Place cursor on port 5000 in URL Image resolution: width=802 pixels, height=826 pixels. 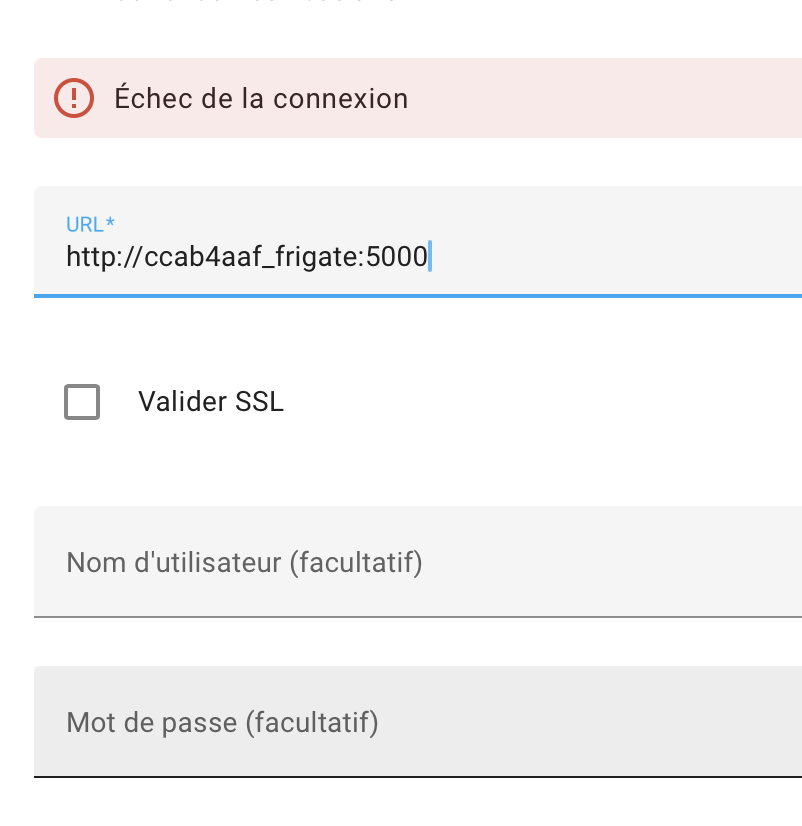click(397, 258)
